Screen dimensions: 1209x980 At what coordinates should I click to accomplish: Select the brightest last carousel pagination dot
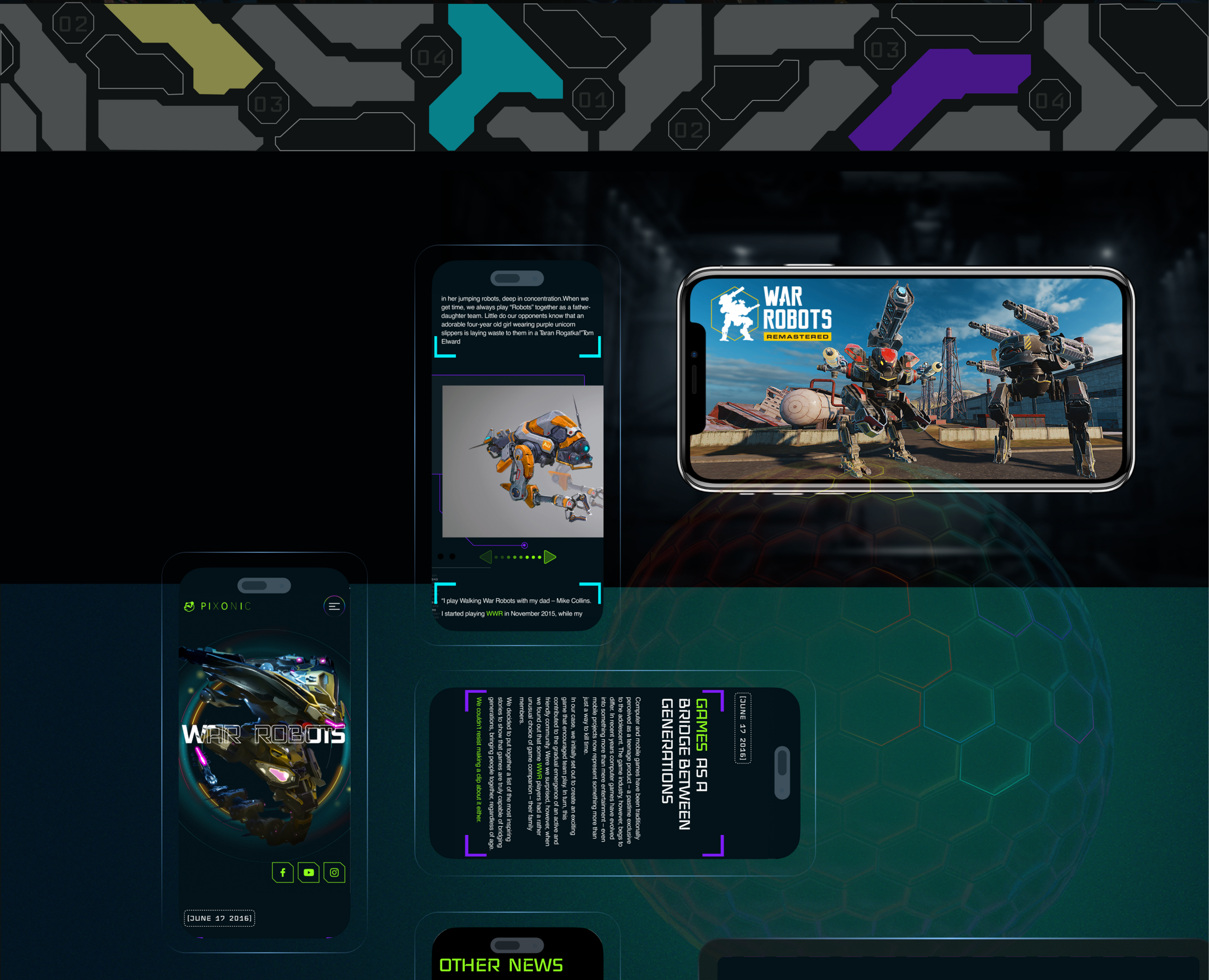tap(540, 557)
